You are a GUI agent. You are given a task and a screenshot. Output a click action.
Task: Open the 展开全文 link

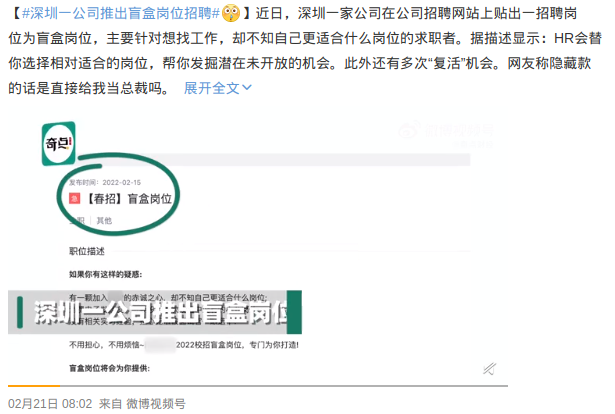[x=212, y=88]
